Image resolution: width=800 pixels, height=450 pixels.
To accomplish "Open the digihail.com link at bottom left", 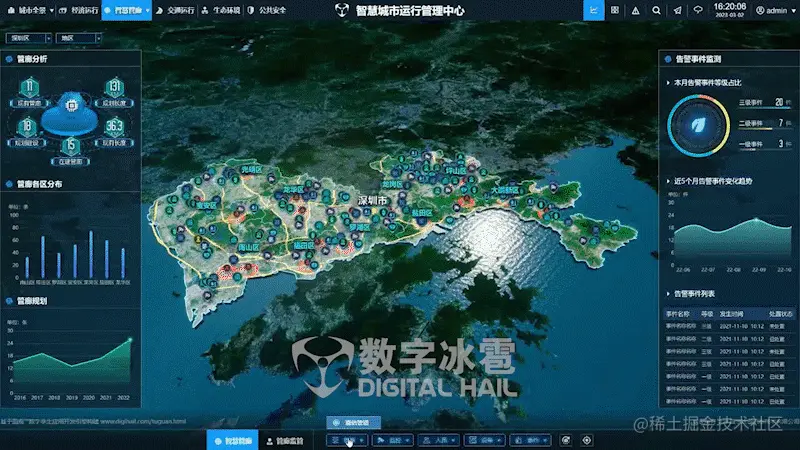I will pyautogui.click(x=143, y=421).
